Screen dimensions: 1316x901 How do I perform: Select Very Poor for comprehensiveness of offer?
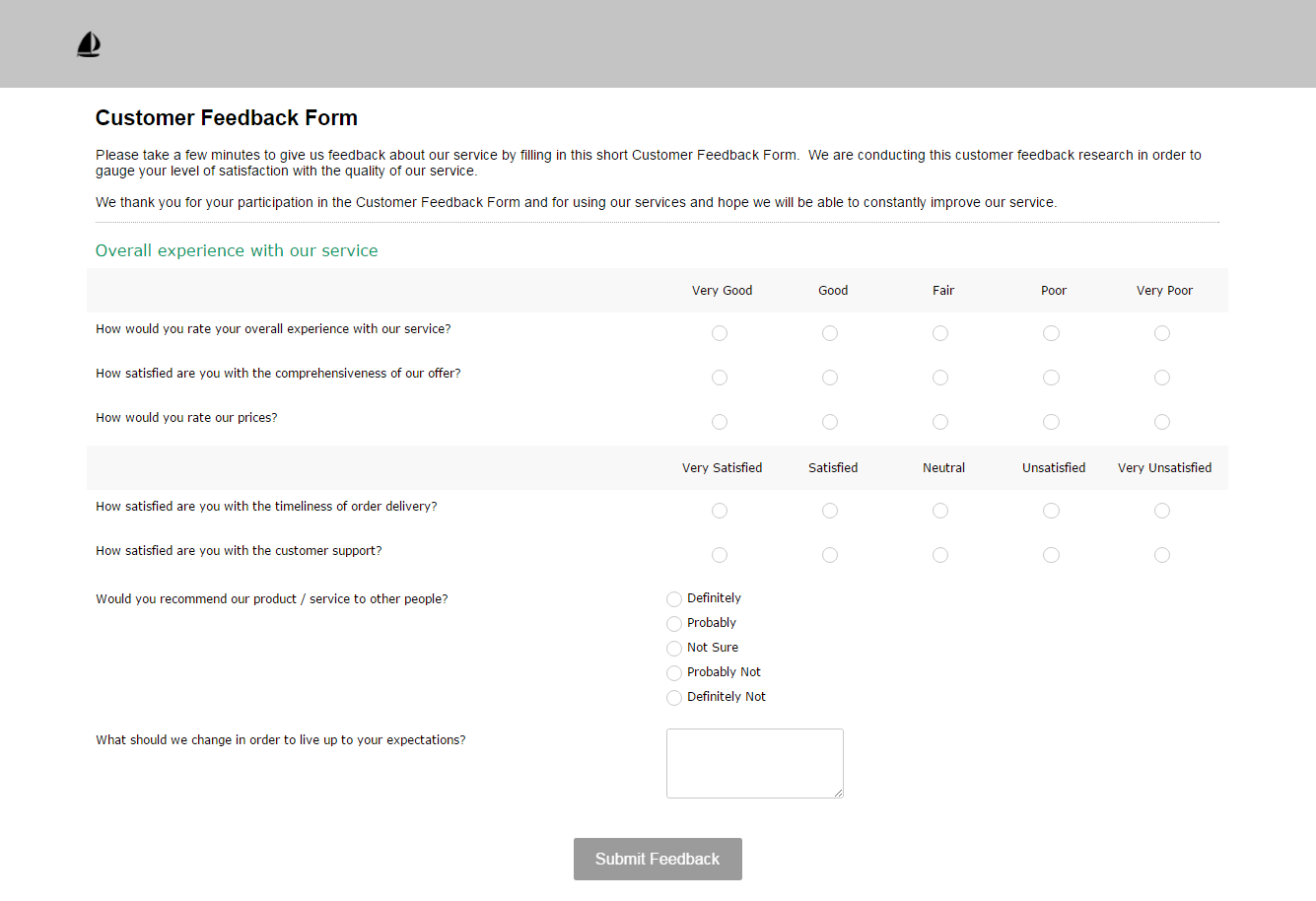coord(1162,378)
